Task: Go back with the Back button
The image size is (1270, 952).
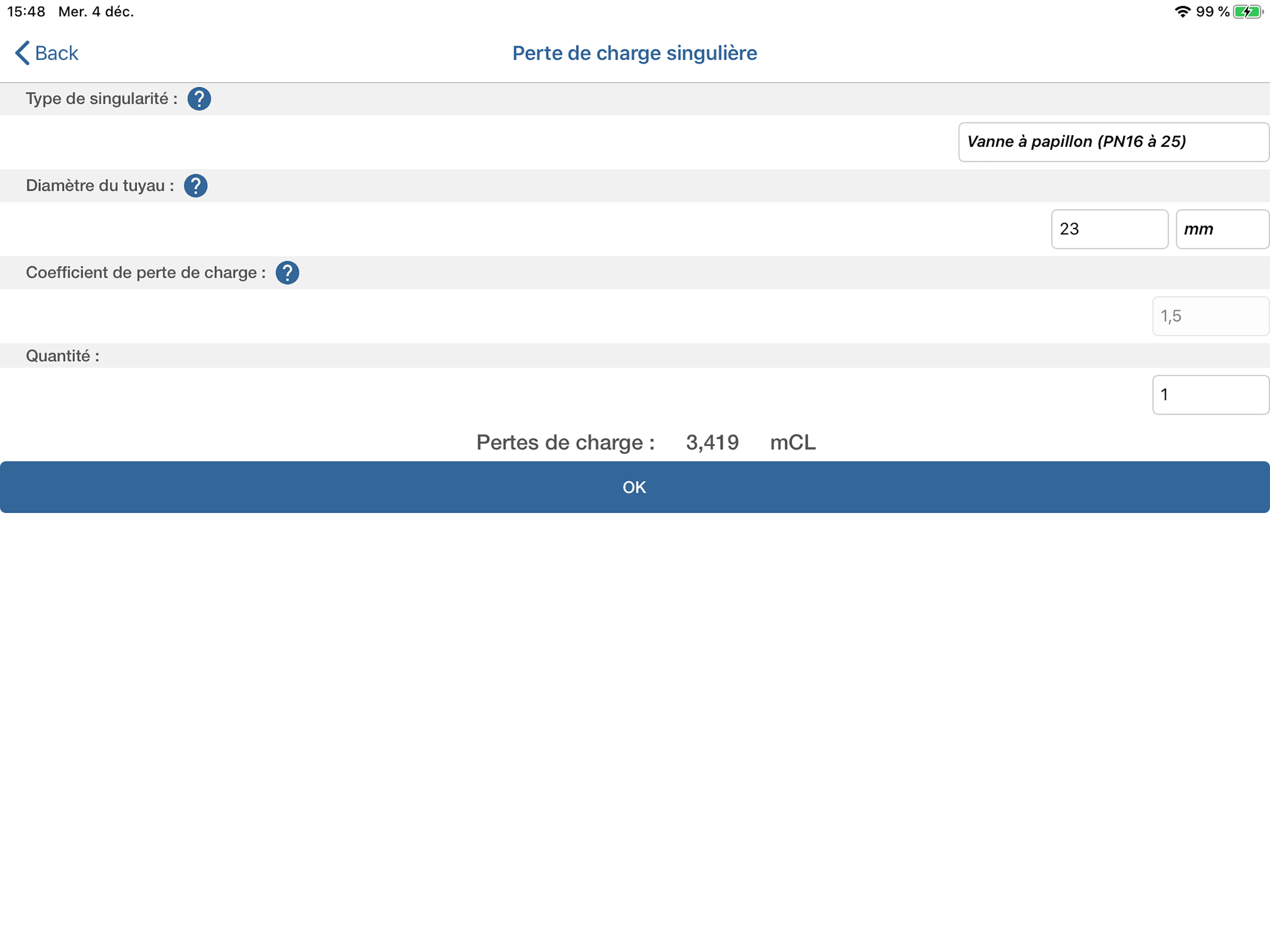Action: pos(46,53)
